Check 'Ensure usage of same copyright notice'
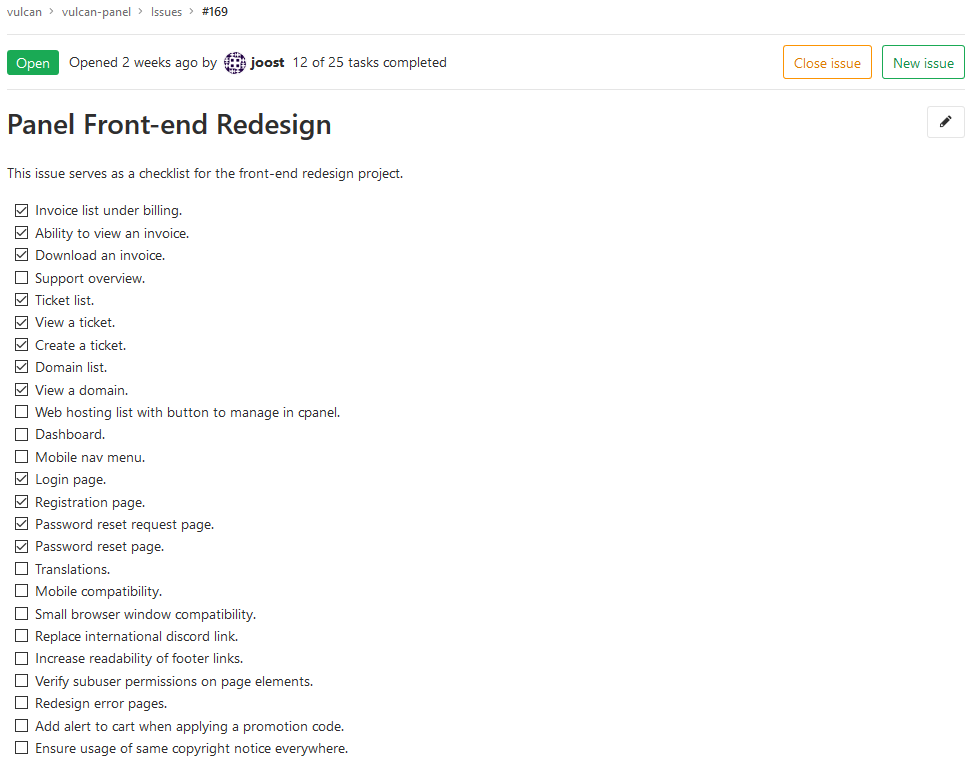 tap(22, 748)
